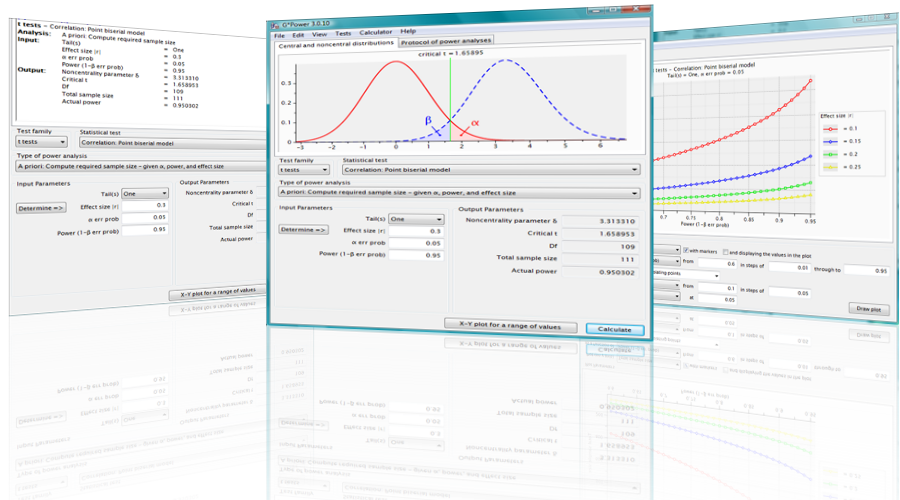This screenshot has width=900, height=500.
Task: Click yellow '= 0.25' legend swatch in right window
Action: (x=830, y=167)
